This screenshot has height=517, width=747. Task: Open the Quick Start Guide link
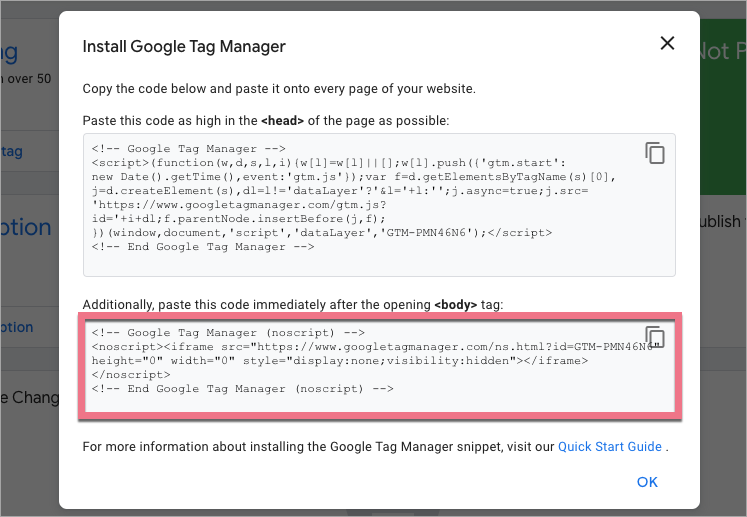click(610, 446)
